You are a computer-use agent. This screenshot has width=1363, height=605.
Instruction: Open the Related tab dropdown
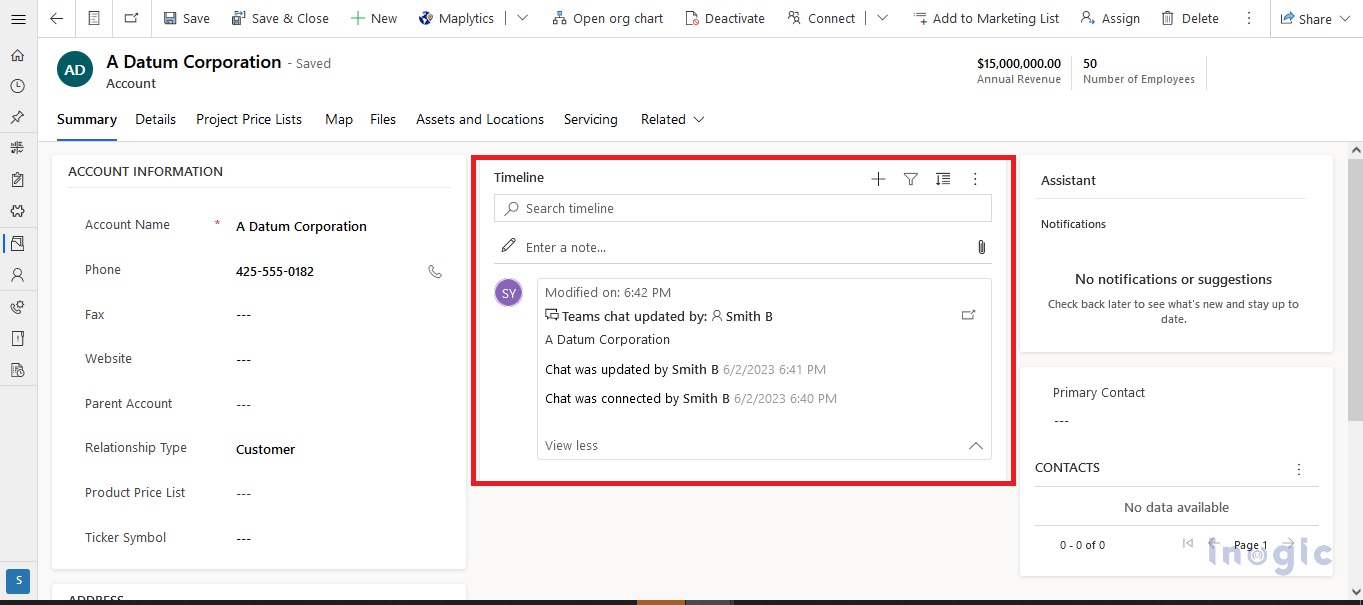673,119
